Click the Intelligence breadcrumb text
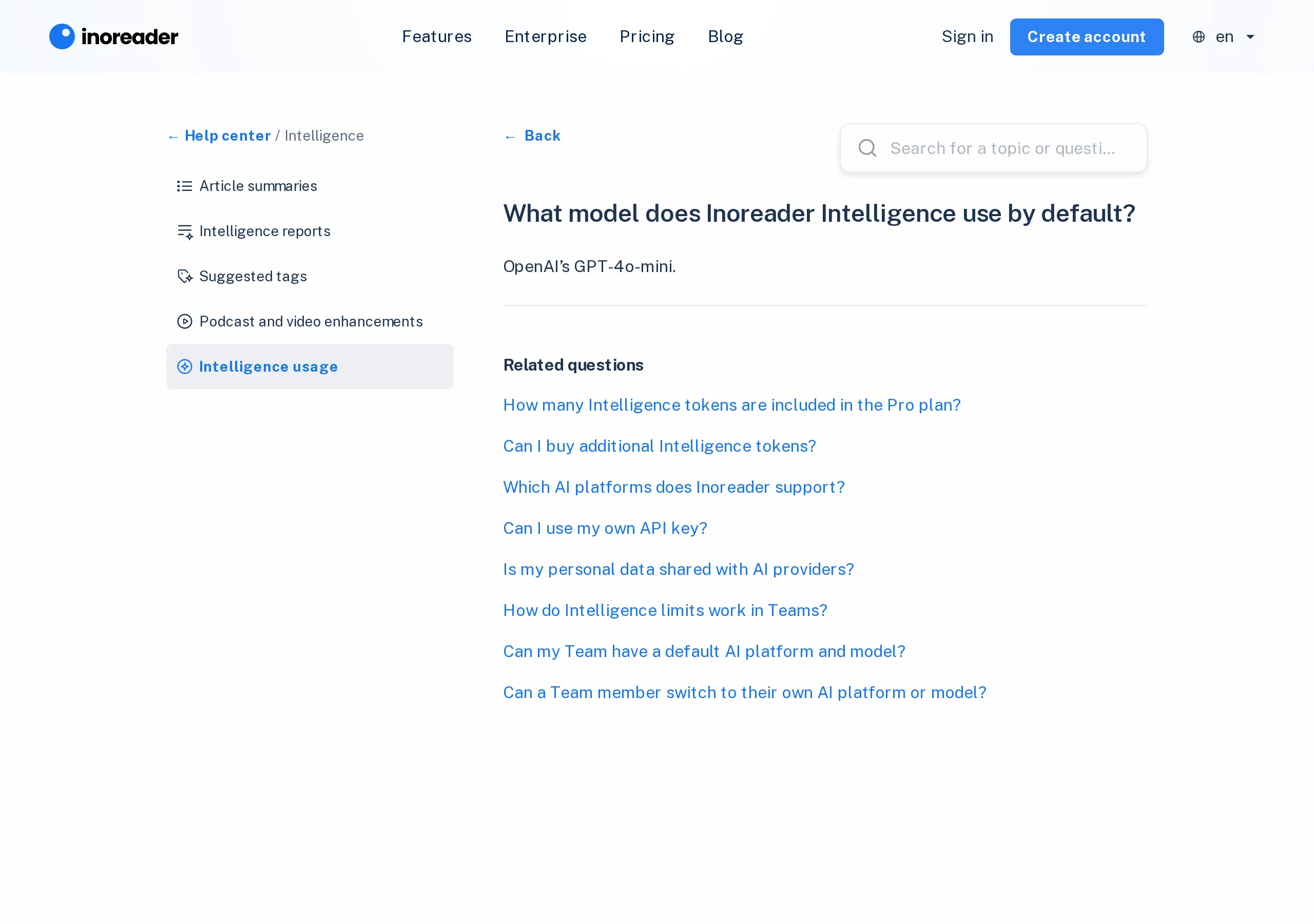1314x924 pixels. coord(324,136)
